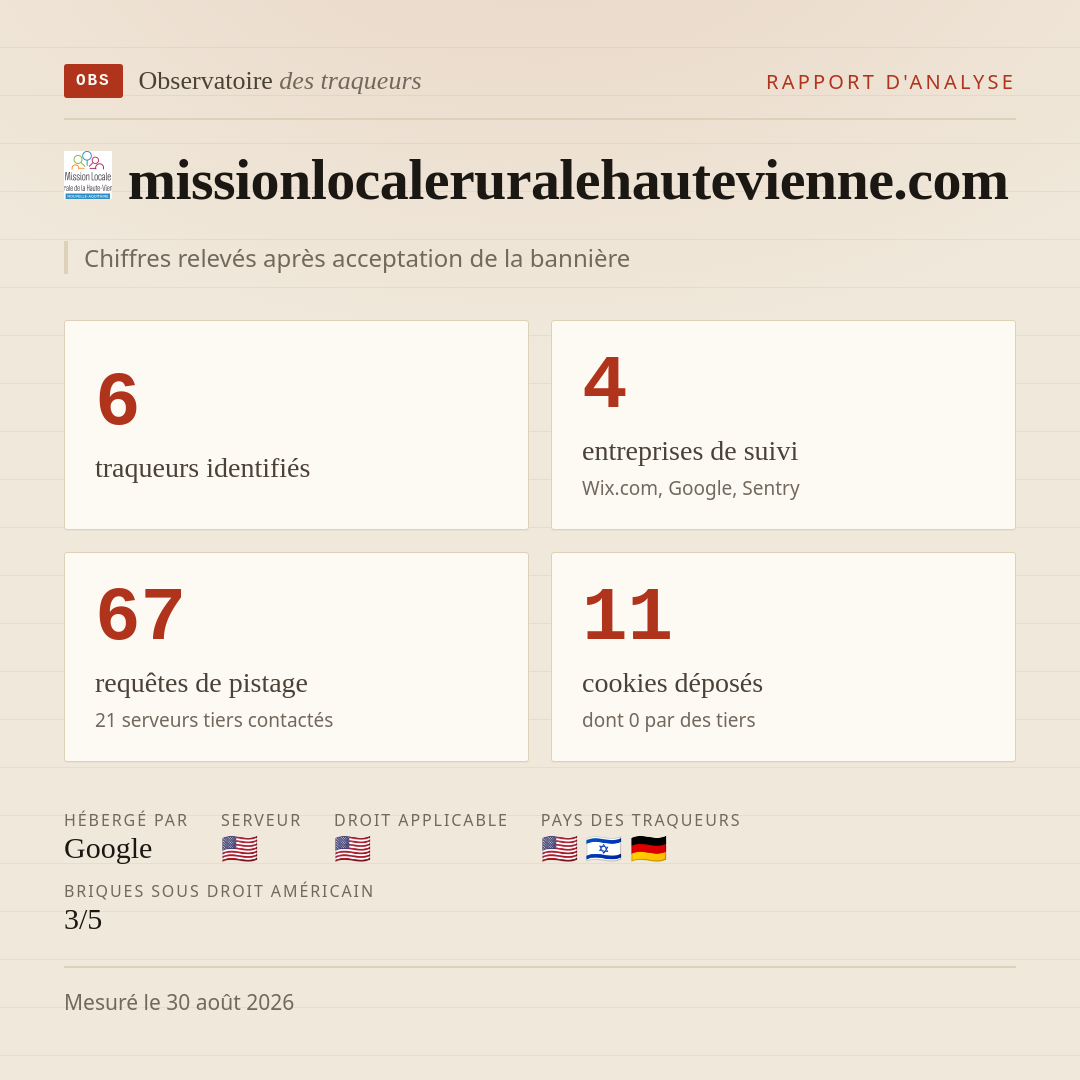
Task: Click 'Wix.com, Google, Sentry' company list
Action: pos(691,488)
